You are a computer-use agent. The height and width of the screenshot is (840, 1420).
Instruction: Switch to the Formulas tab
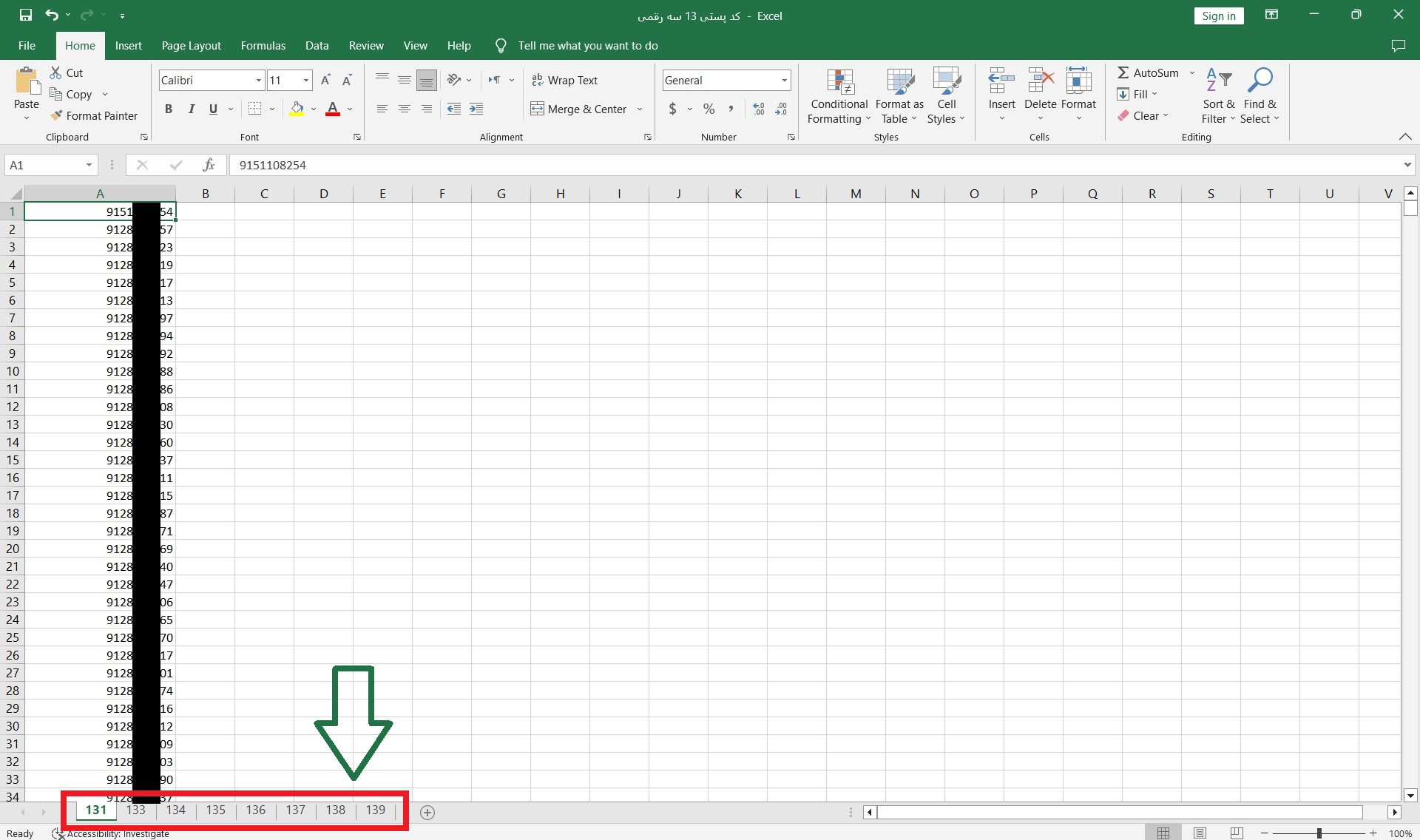coord(262,45)
